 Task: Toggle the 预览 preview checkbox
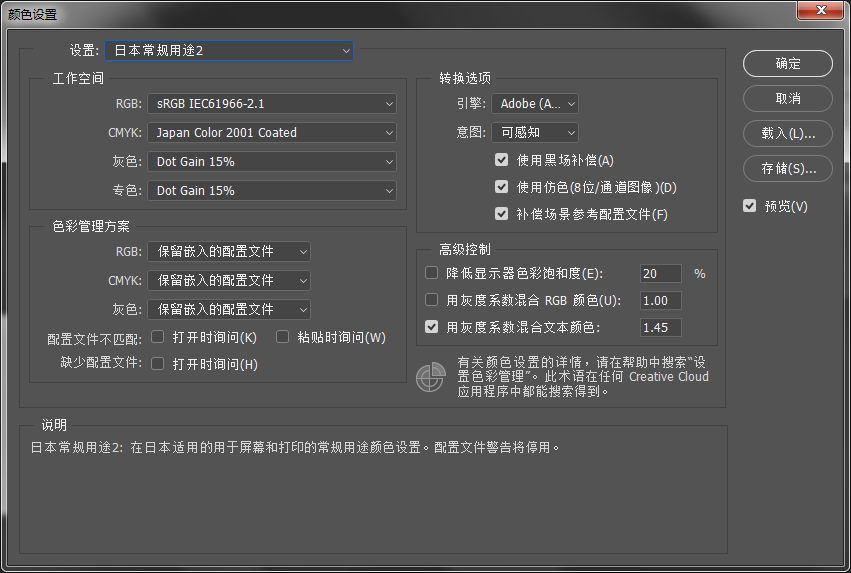pyautogui.click(x=749, y=206)
